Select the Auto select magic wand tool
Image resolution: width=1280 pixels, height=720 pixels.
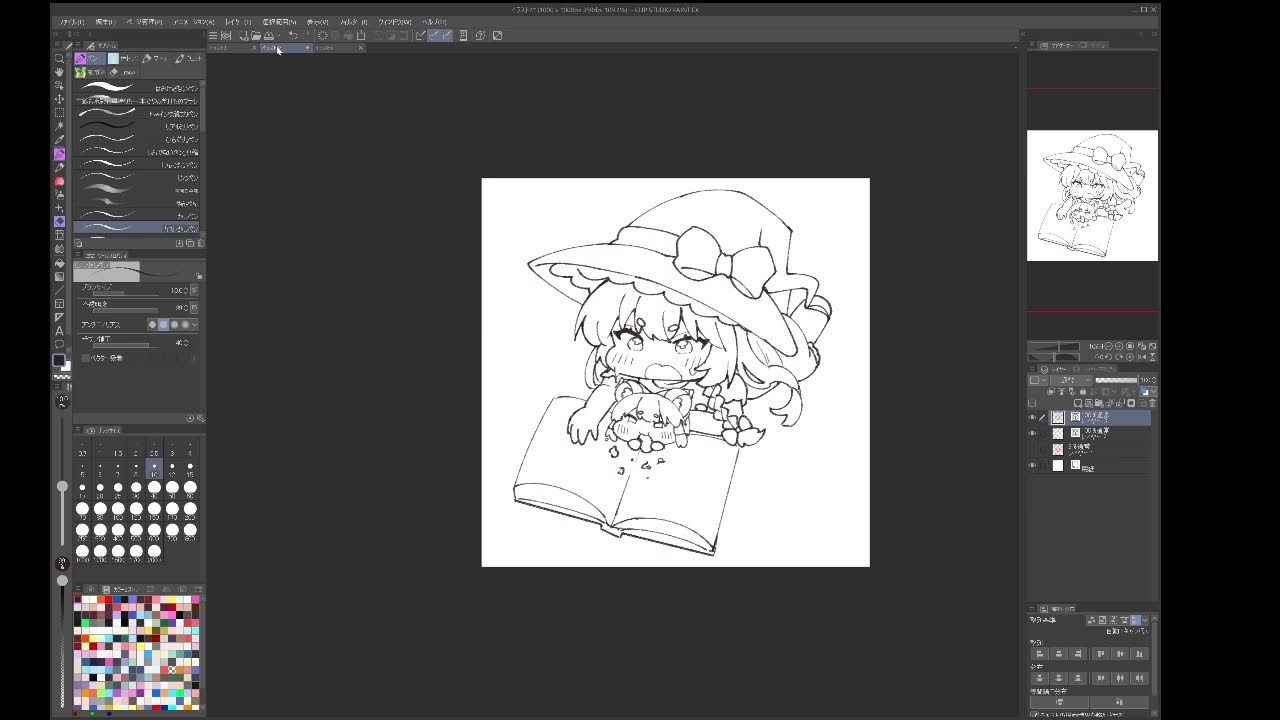click(59, 126)
